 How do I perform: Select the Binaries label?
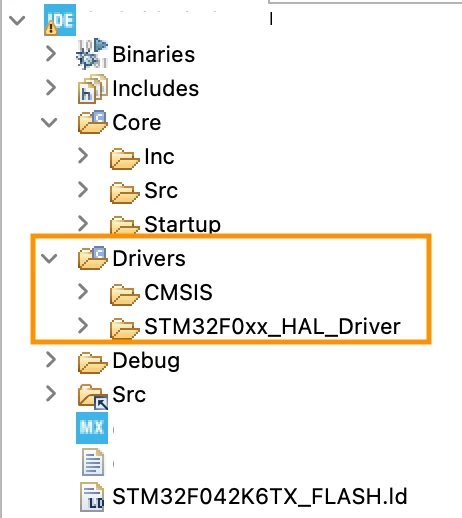154,54
